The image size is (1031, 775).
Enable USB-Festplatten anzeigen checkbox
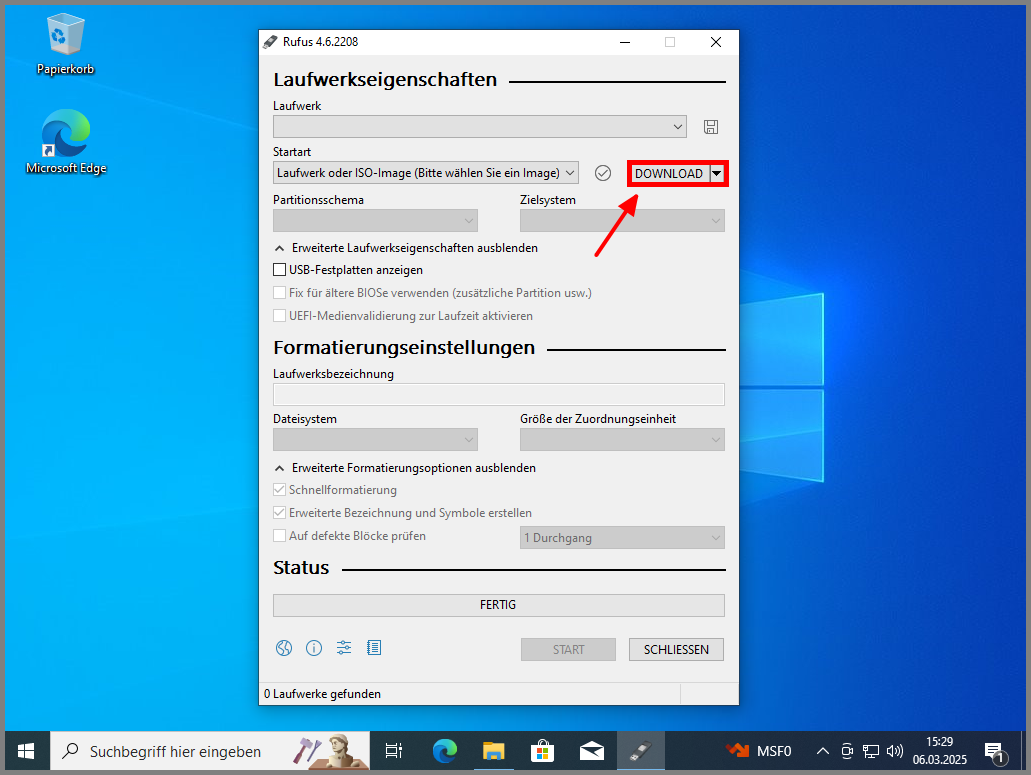pos(279,270)
